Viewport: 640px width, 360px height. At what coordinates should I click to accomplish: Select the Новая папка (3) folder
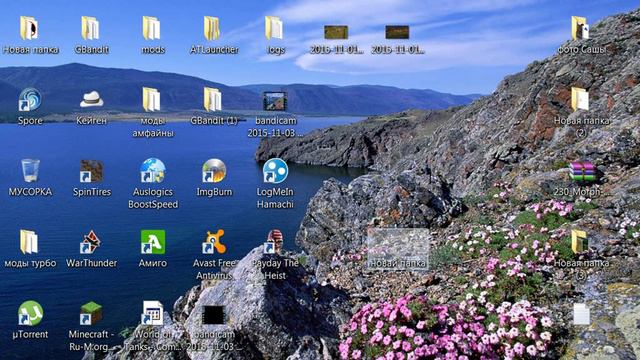pos(580,242)
